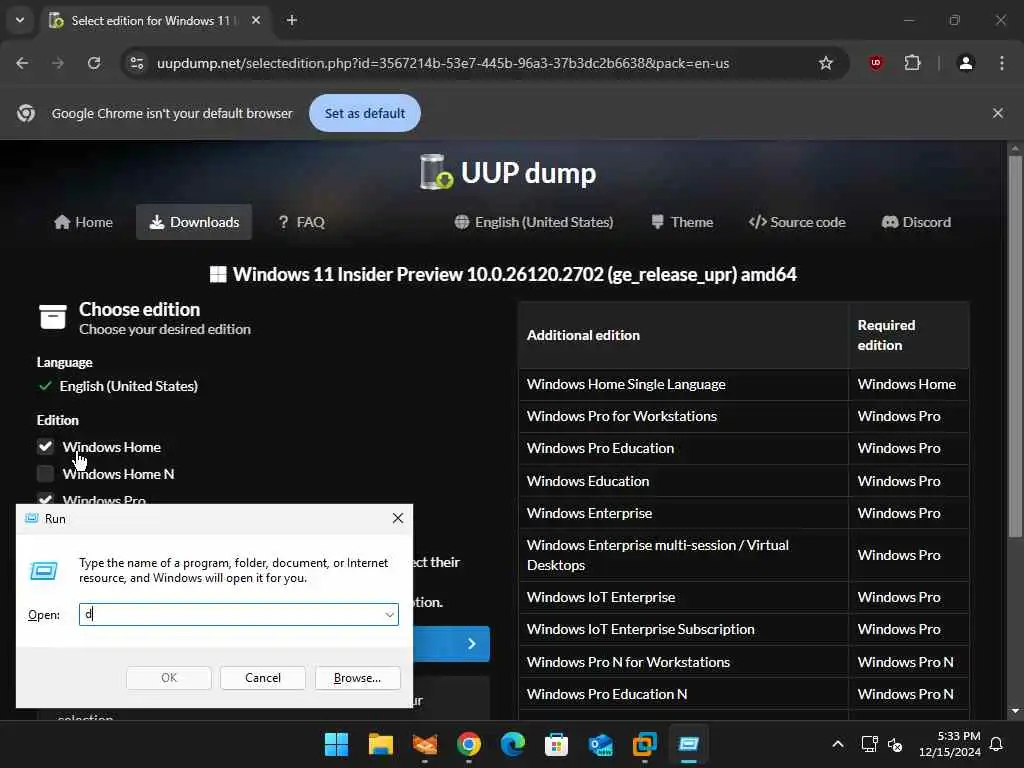Expand the Run dialog Open dropdown arrow
The width and height of the screenshot is (1024, 768).
[390, 615]
